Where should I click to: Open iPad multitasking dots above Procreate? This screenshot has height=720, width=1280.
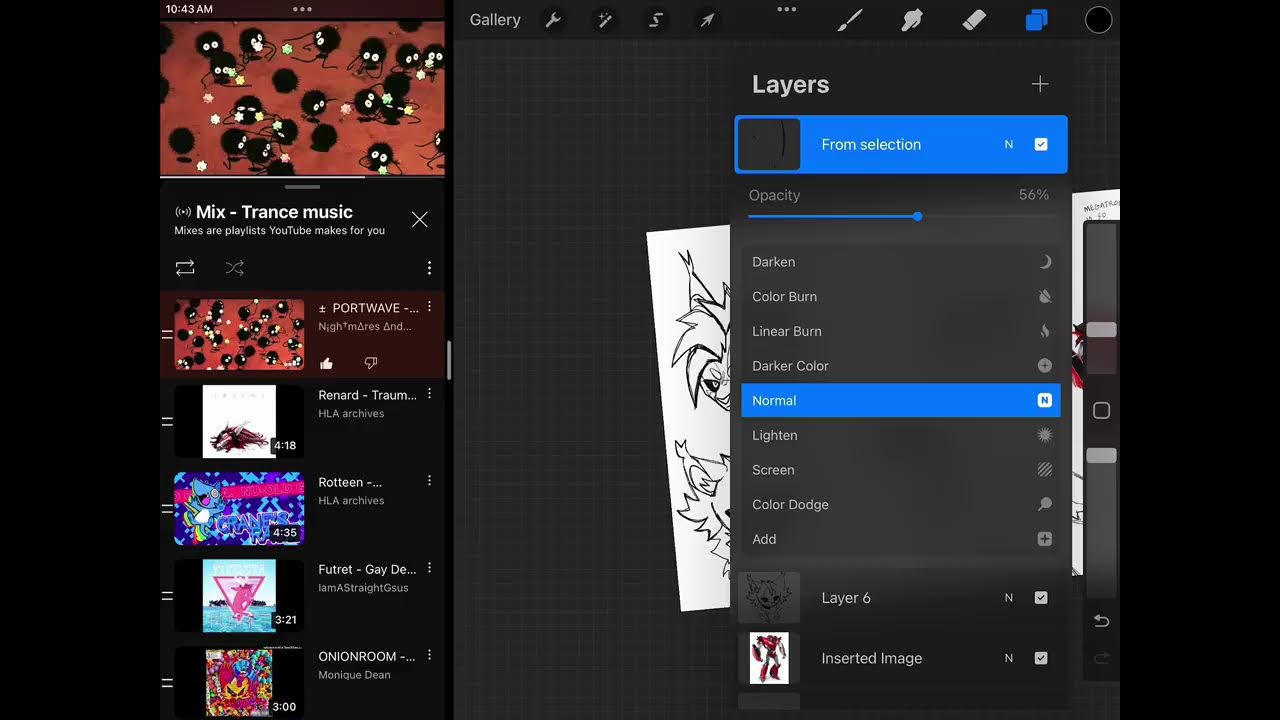pyautogui.click(x=787, y=9)
